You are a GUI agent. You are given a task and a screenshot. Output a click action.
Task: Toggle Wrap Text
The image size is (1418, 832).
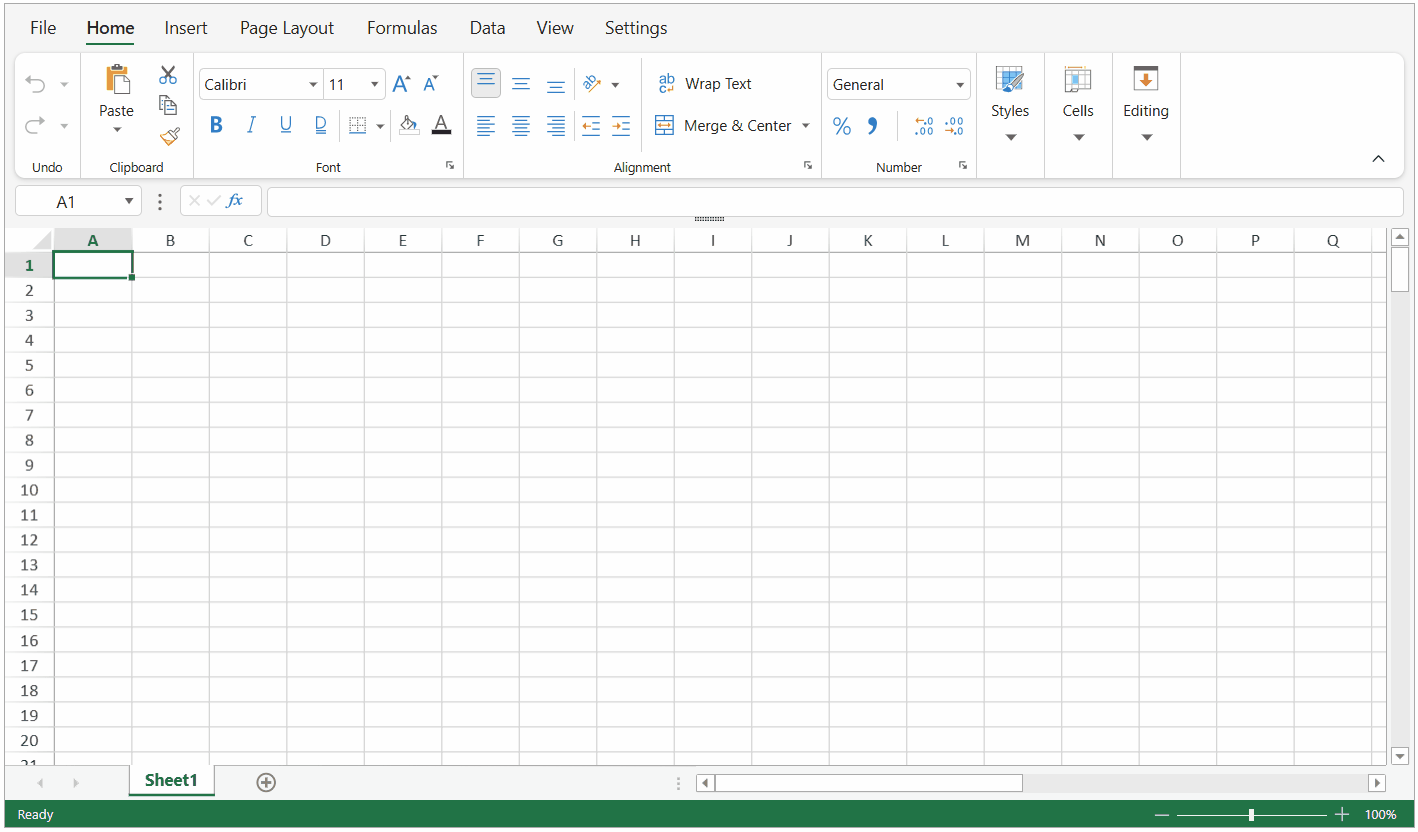pos(705,84)
